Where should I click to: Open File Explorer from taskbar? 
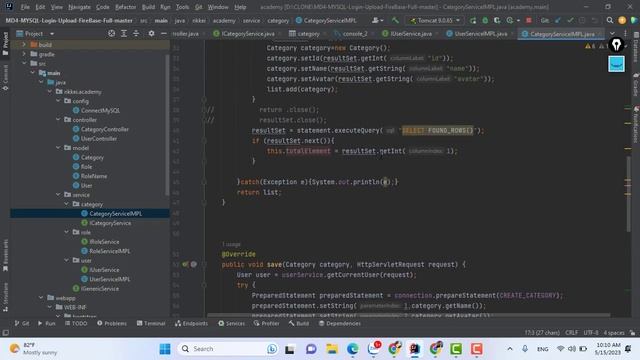coord(331,349)
